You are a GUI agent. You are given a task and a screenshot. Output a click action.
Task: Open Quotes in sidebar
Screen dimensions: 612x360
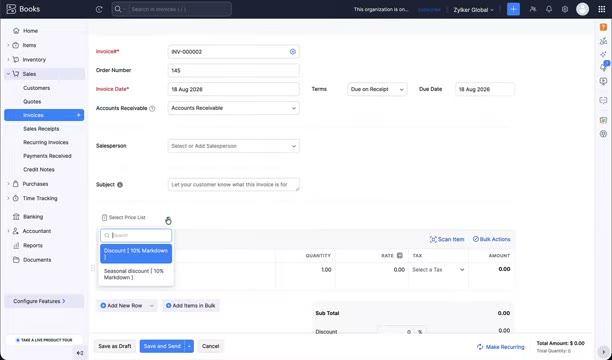pyautogui.click(x=32, y=102)
